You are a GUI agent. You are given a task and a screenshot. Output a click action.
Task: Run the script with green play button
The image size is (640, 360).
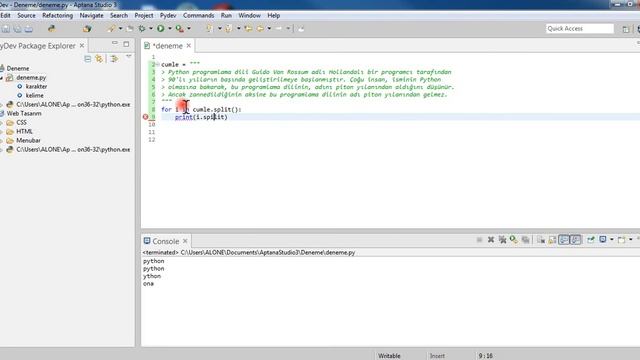[161, 29]
